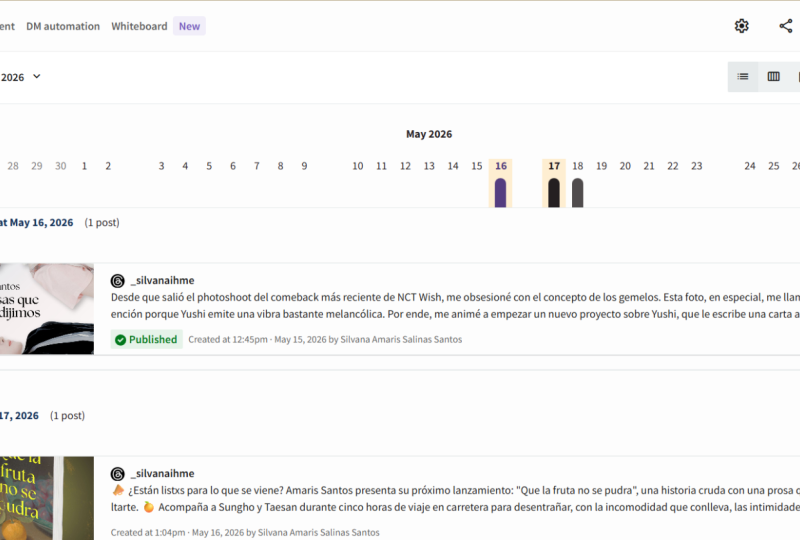This screenshot has width=800, height=540.
Task: Open the DM automation tab
Action: coord(63,26)
